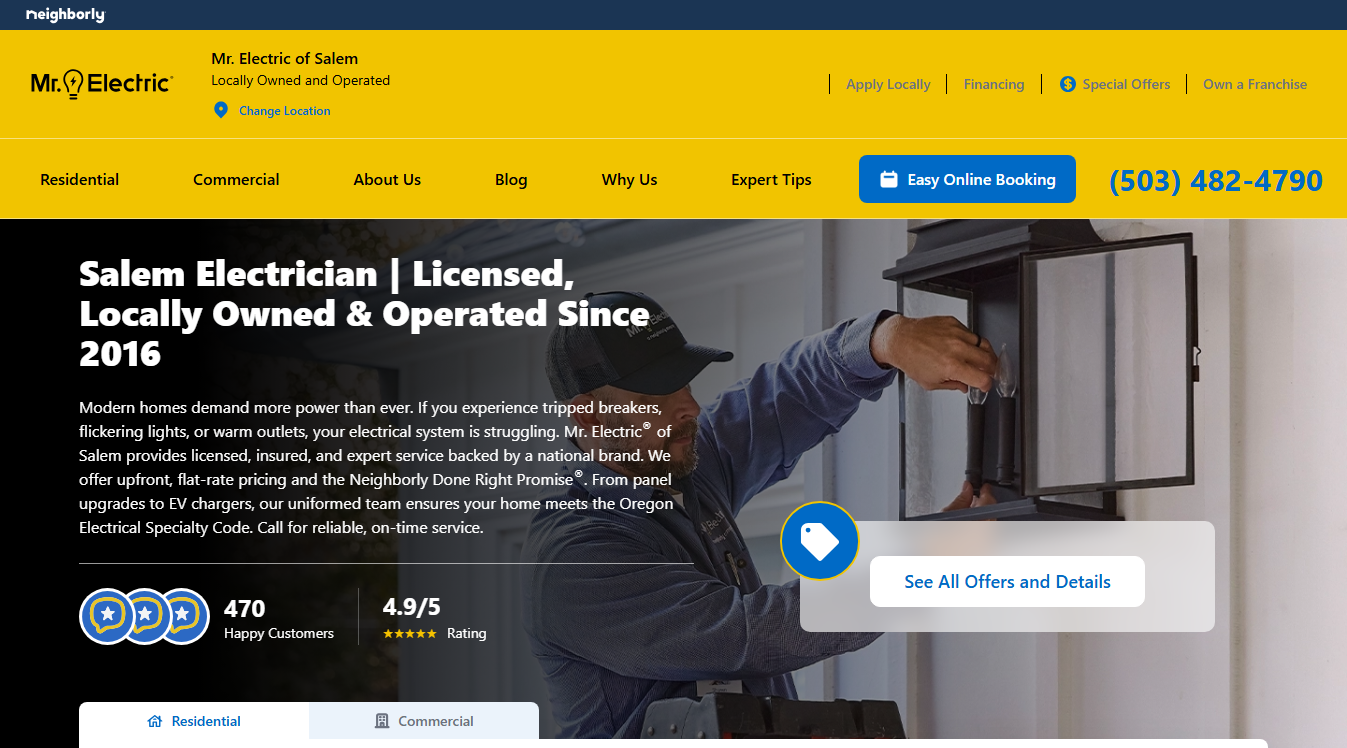This screenshot has width=1347, height=748.
Task: Open the Commercial navigation menu
Action: pos(236,180)
